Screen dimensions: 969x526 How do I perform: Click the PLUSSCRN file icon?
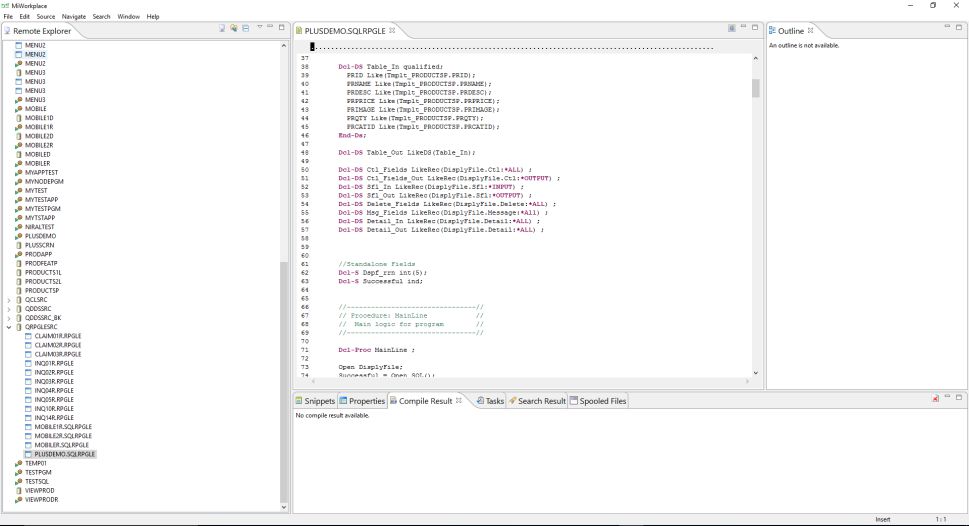[19, 245]
